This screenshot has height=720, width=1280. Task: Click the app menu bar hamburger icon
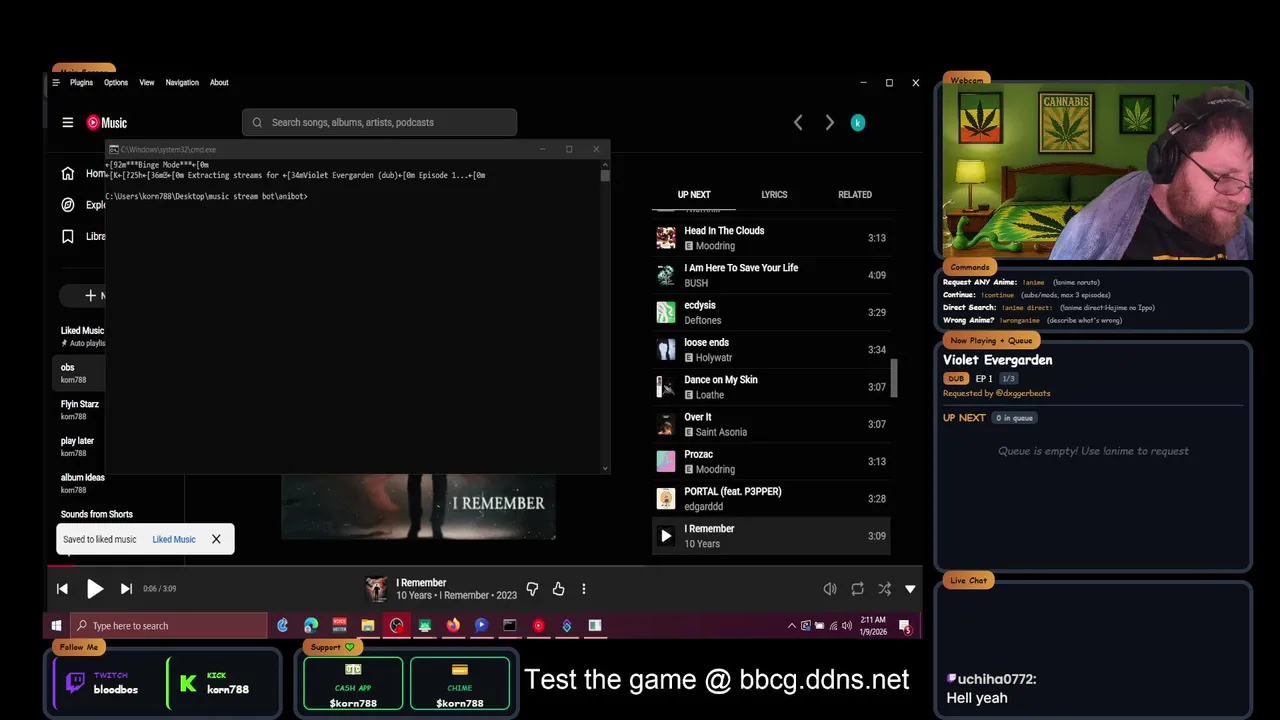[x=56, y=83]
